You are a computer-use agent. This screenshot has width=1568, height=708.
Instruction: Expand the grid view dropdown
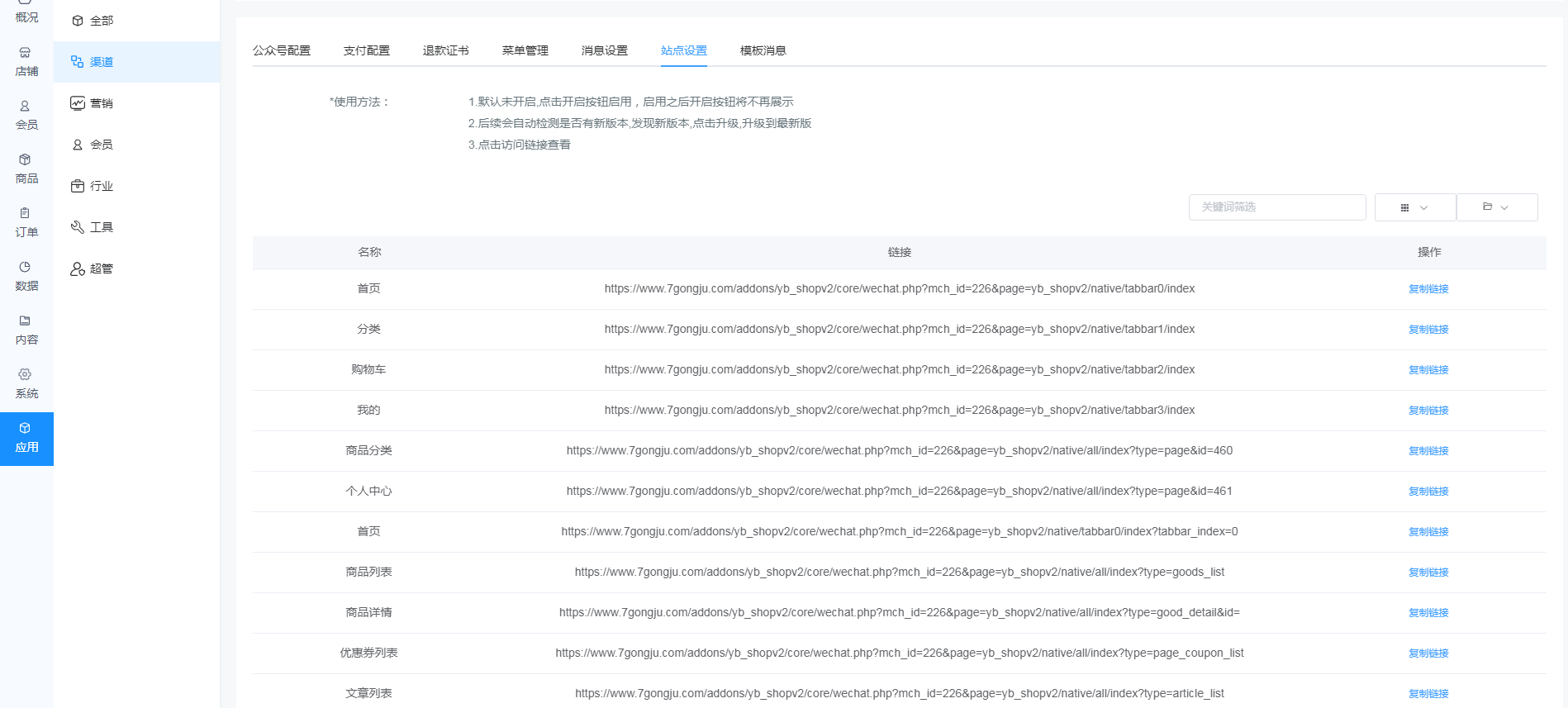pos(1414,207)
